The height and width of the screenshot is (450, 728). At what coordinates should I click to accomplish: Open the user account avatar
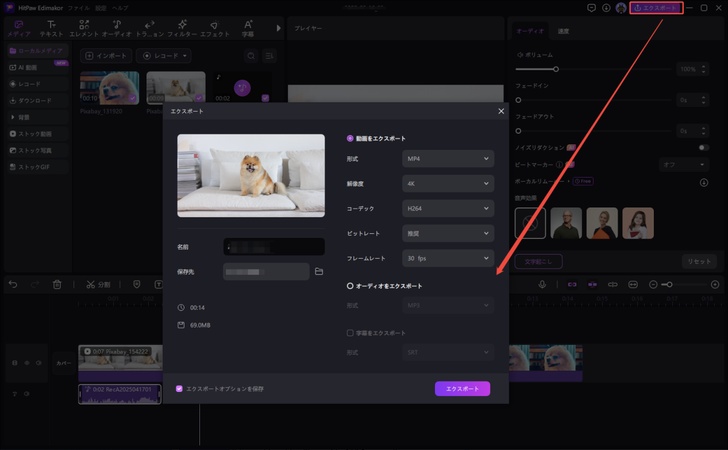coord(621,8)
